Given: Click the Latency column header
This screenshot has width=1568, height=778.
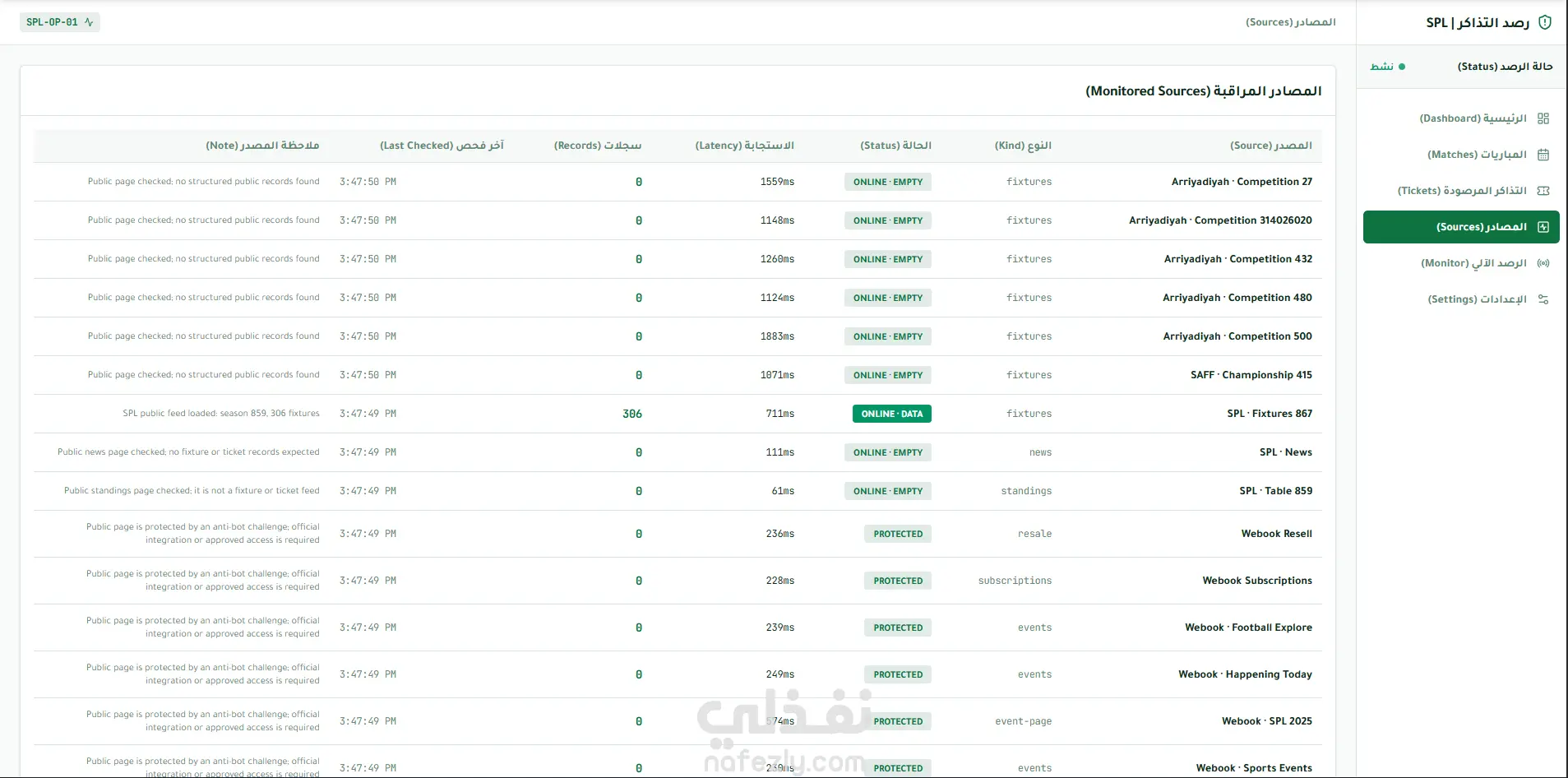Looking at the screenshot, I should [x=745, y=146].
